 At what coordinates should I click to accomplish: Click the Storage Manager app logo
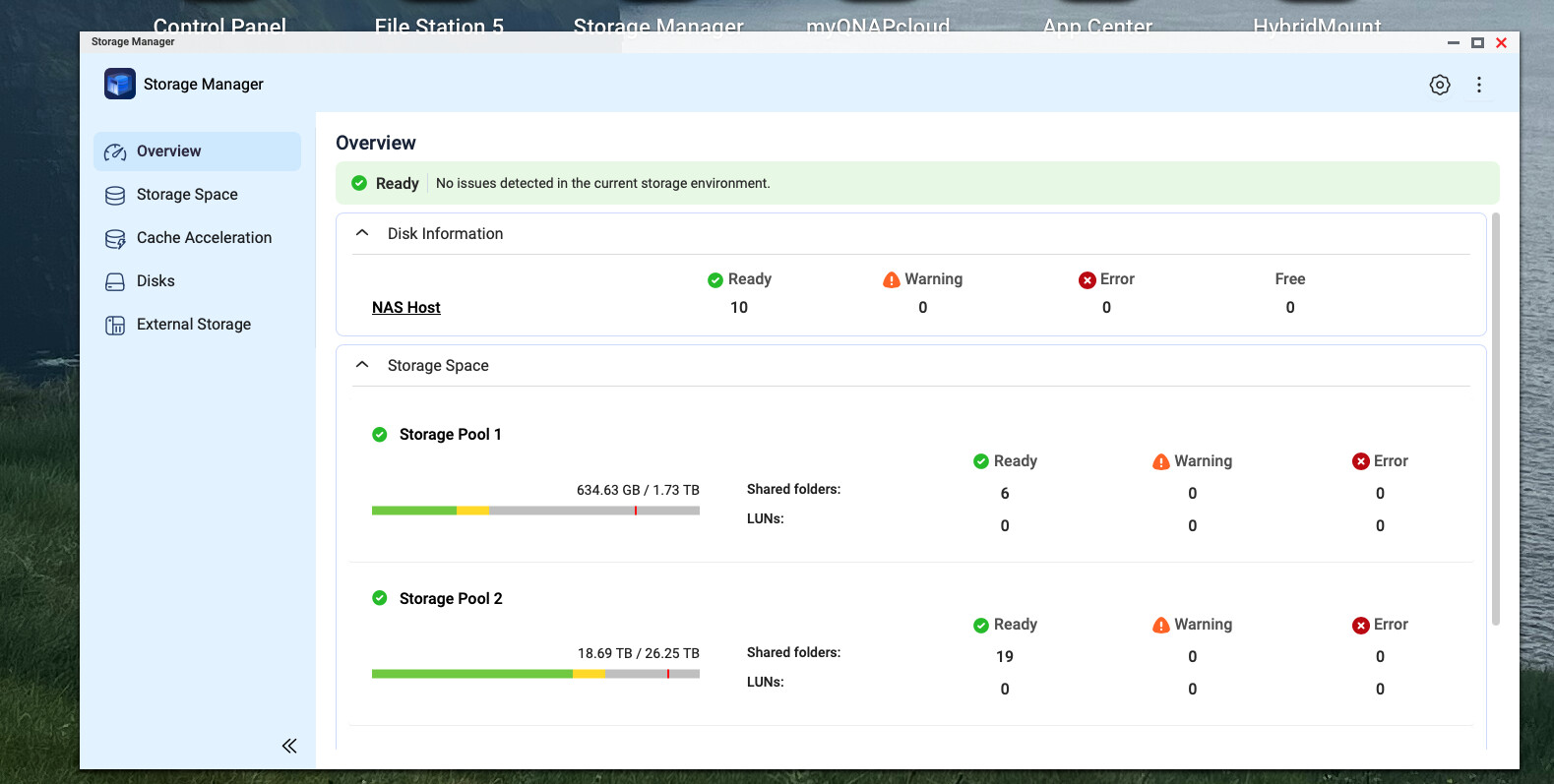click(x=120, y=85)
